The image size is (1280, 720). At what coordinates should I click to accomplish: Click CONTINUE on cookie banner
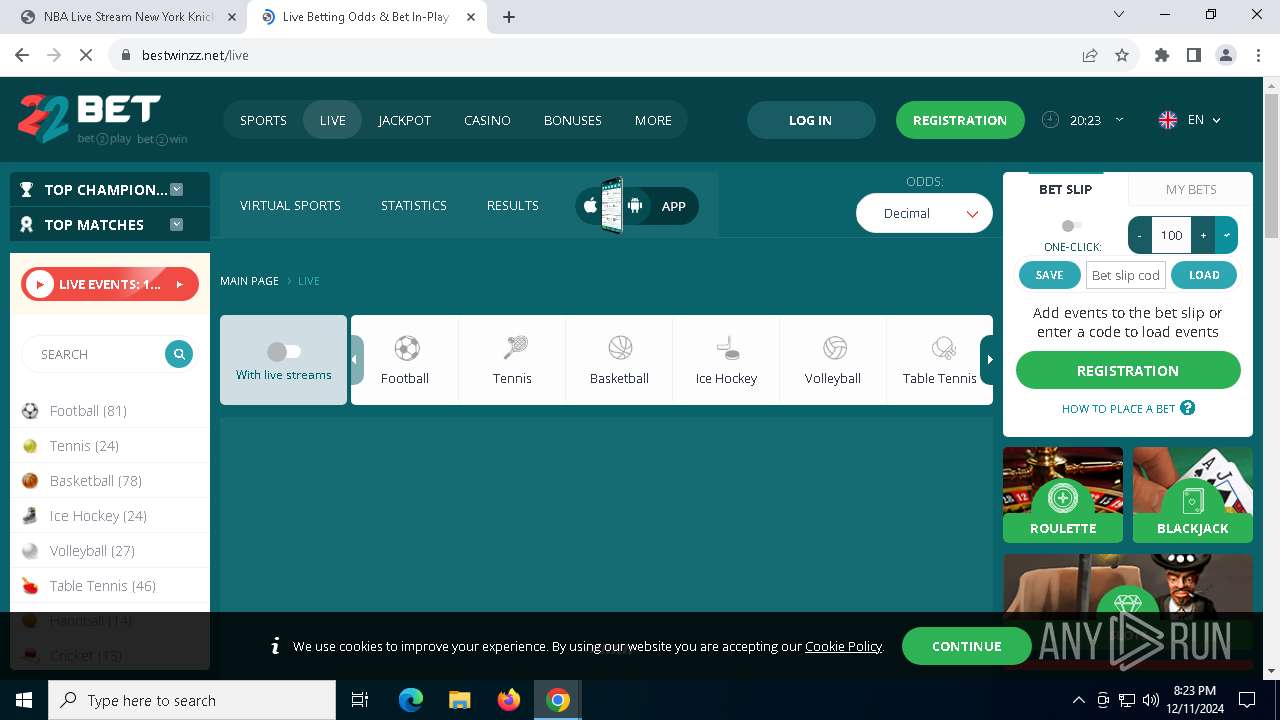967,646
